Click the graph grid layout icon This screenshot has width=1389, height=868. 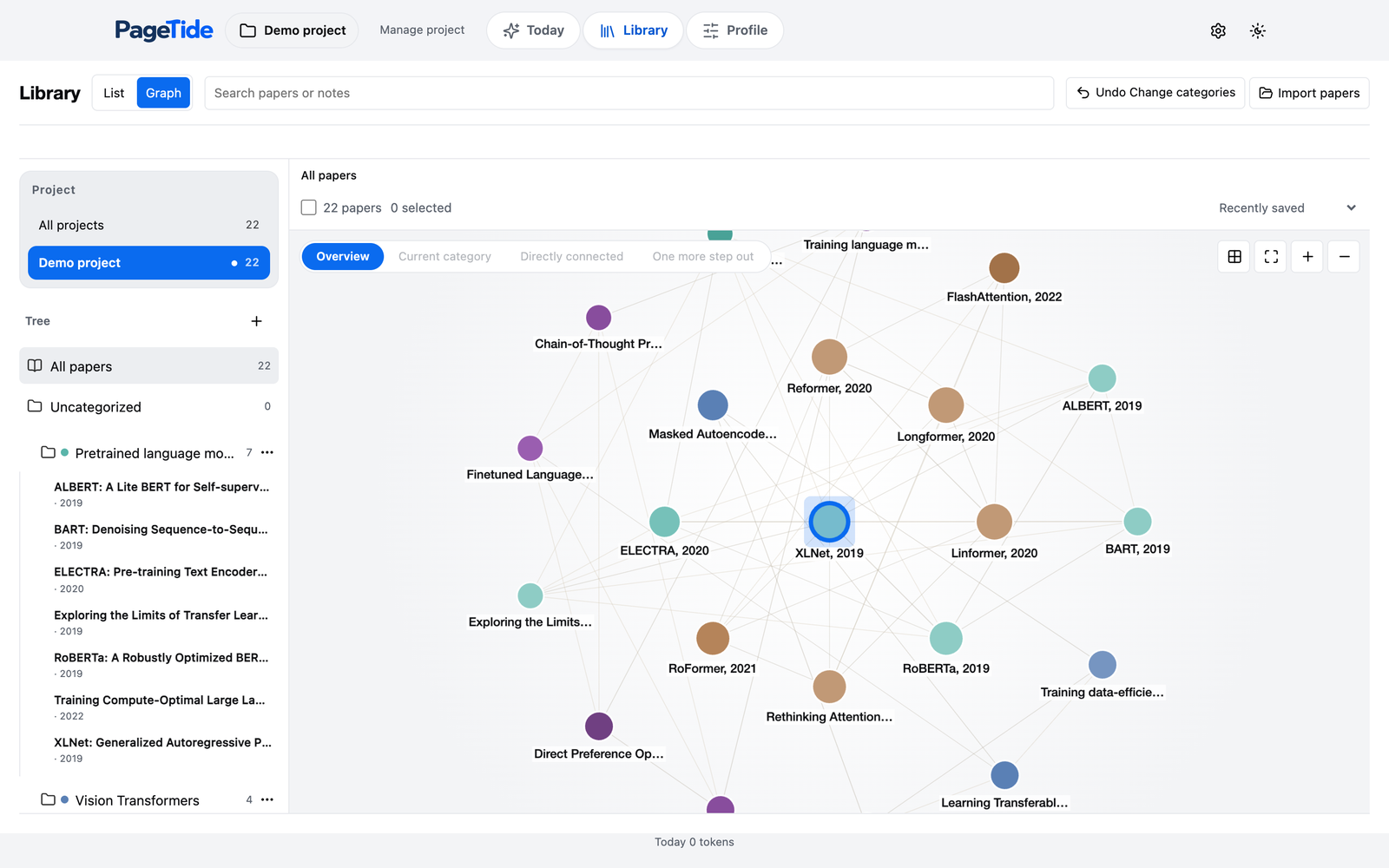1234,256
